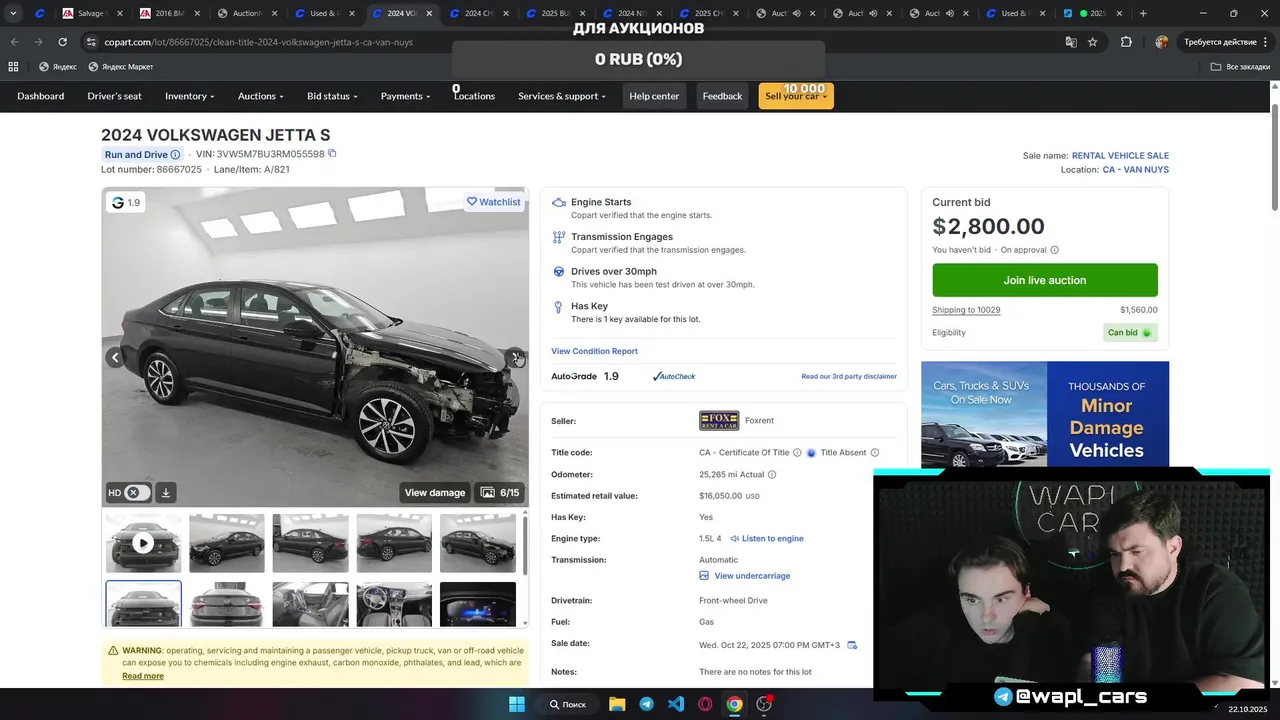Expand the Bid status dropdown menu

tap(333, 96)
